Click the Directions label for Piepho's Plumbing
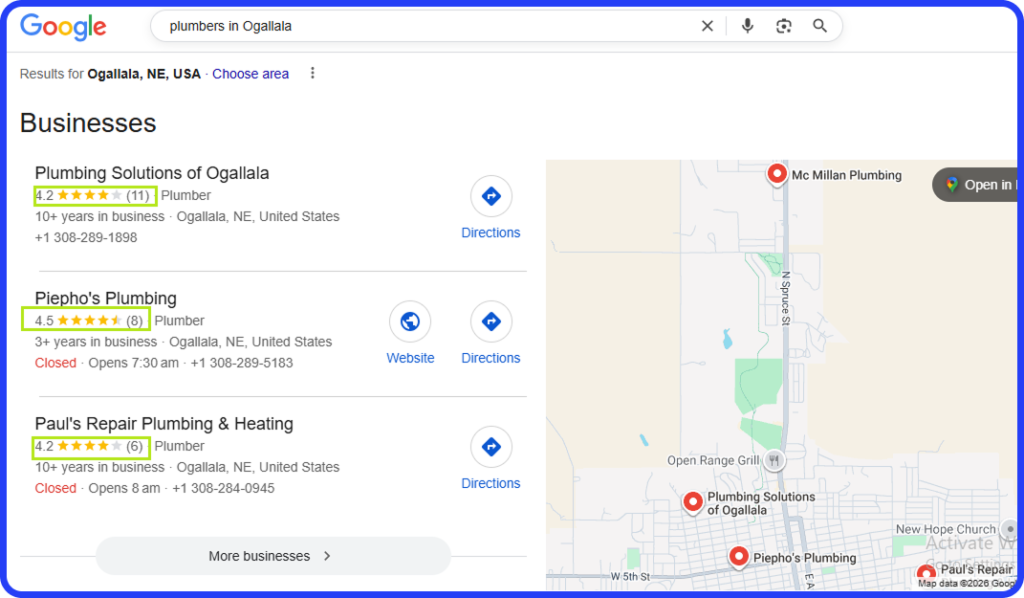 click(490, 358)
